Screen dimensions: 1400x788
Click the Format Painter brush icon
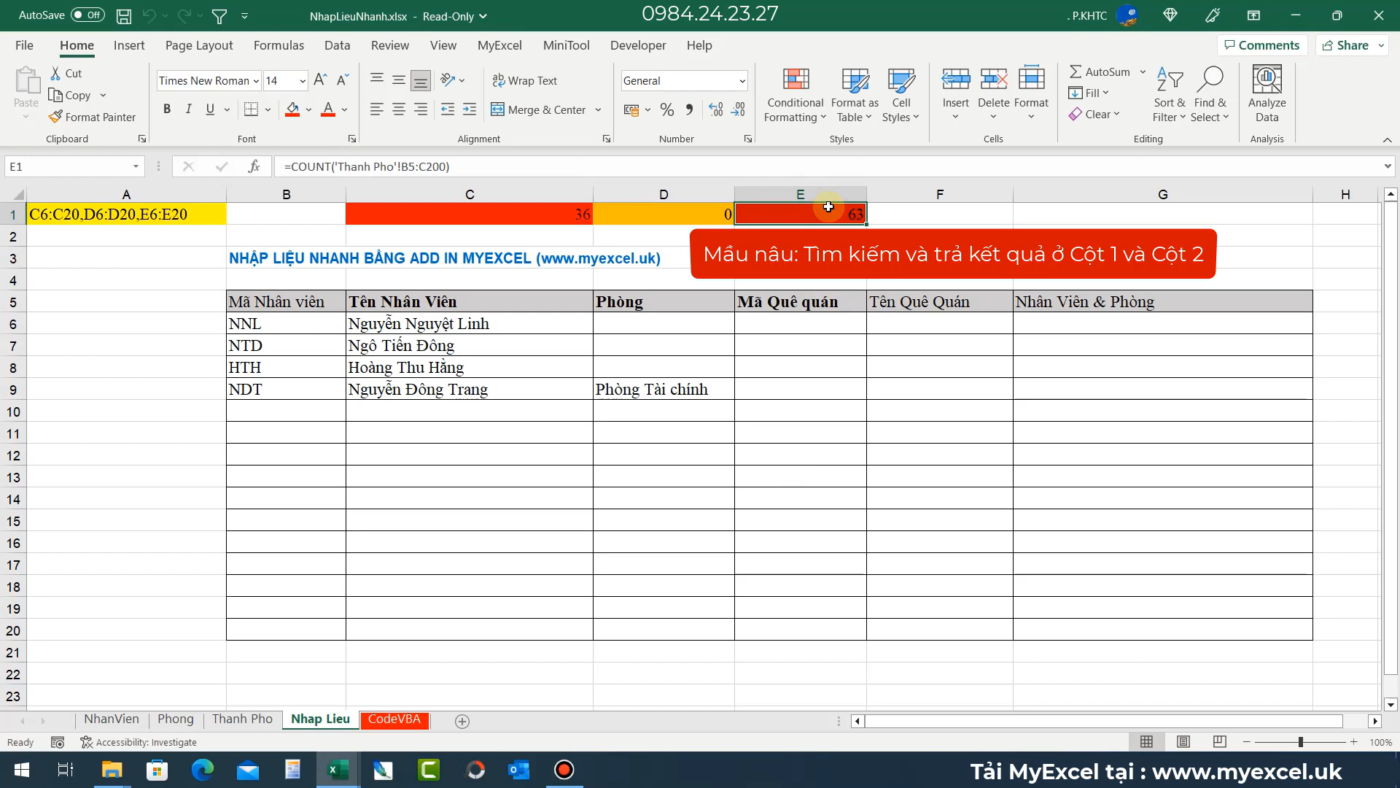click(x=56, y=117)
